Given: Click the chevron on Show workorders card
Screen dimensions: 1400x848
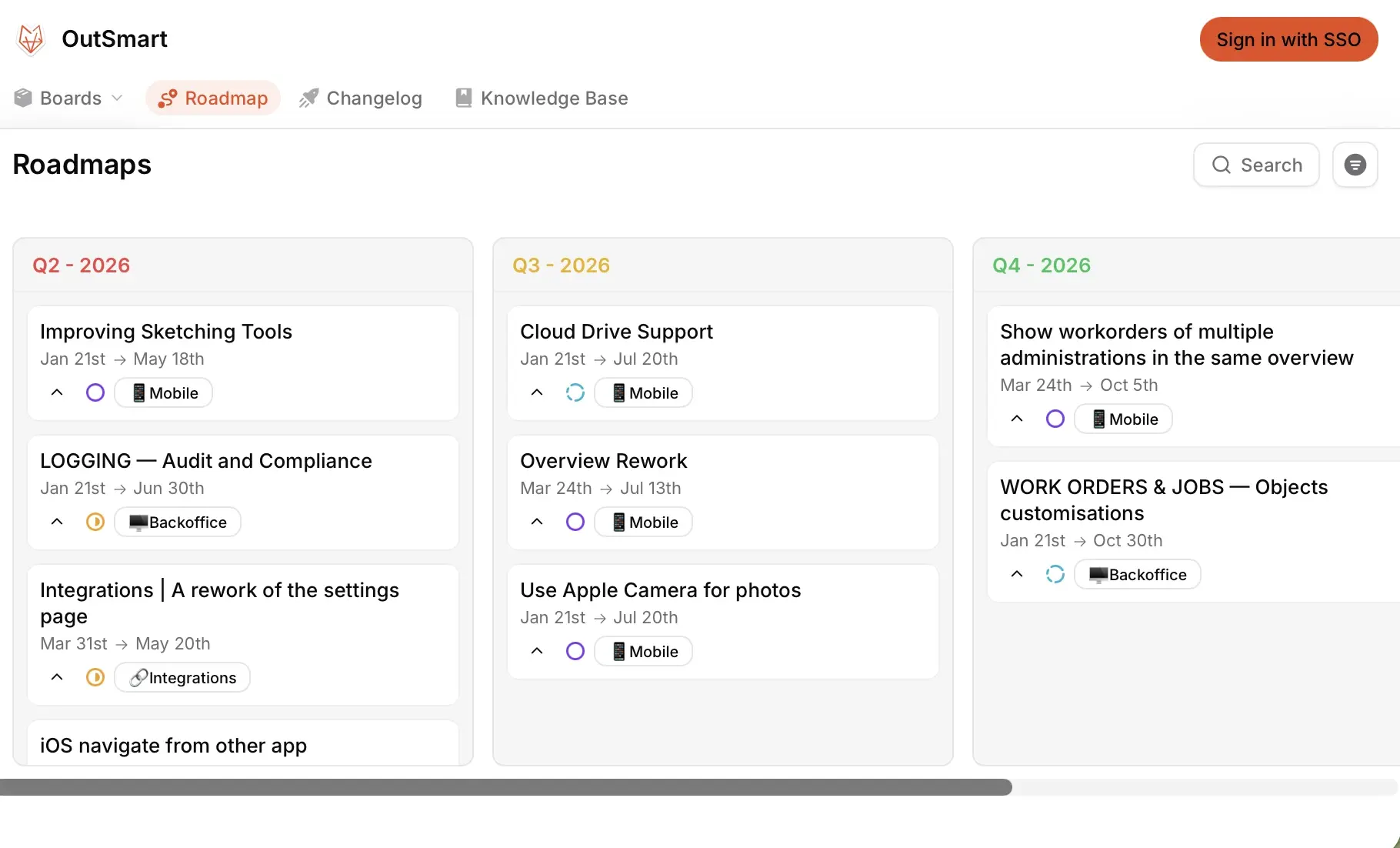Looking at the screenshot, I should [x=1016, y=419].
